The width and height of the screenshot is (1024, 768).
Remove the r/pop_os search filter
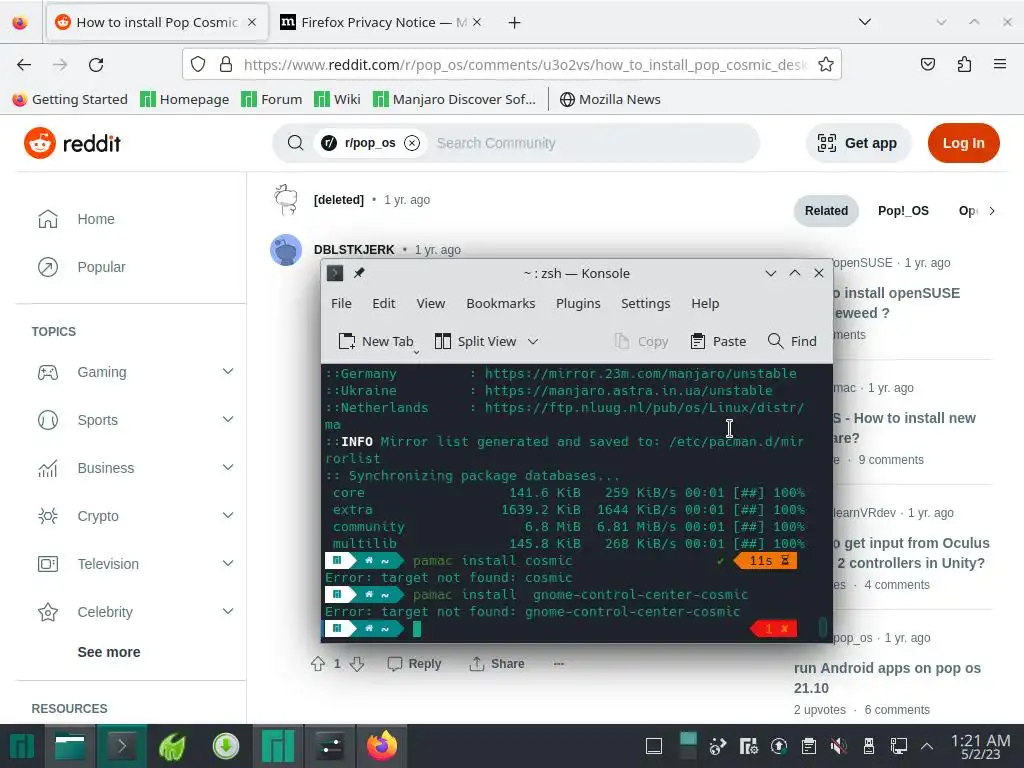click(411, 143)
